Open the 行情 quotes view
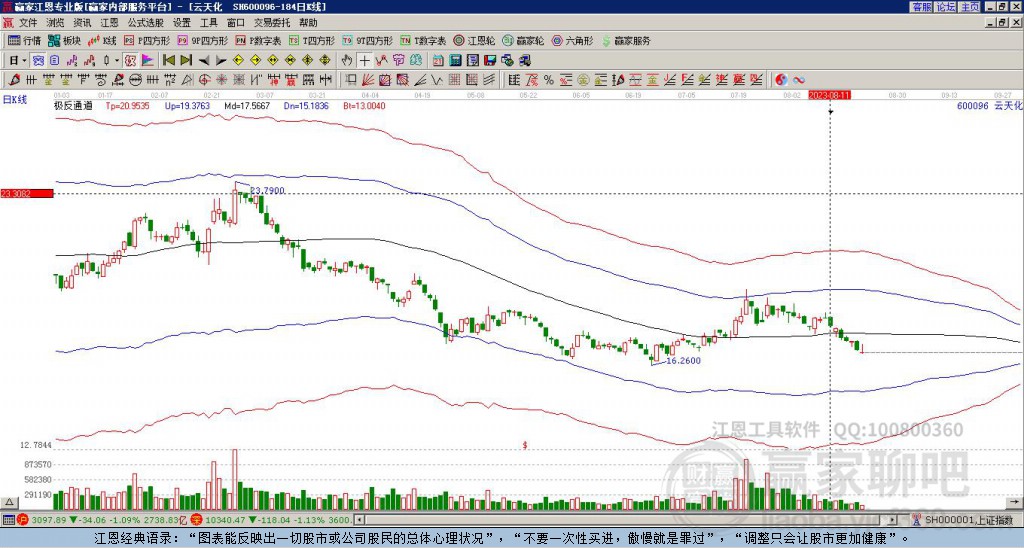 [x=24, y=40]
